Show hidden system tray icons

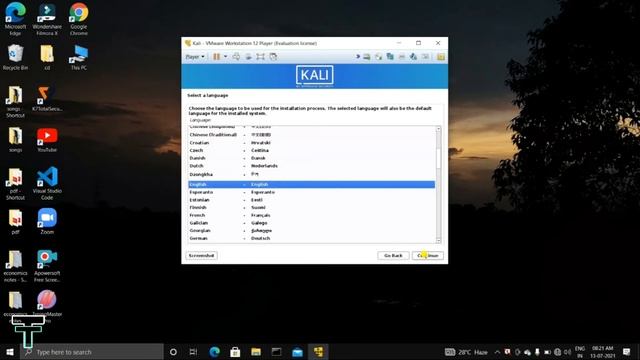click(497, 352)
